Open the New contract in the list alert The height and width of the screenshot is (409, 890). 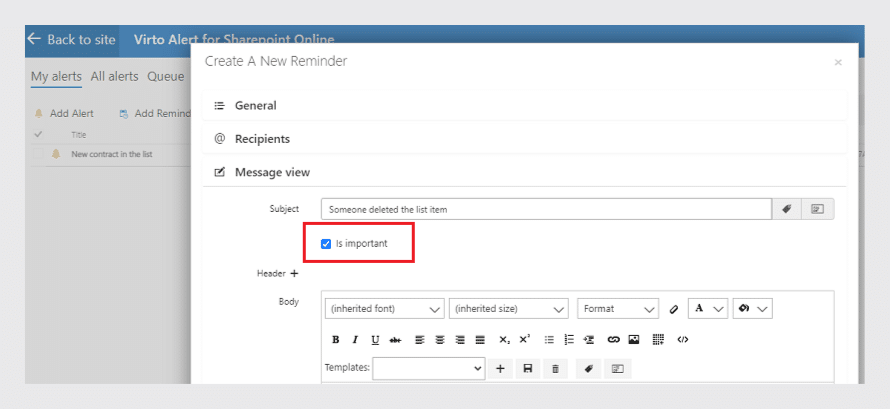[112, 154]
